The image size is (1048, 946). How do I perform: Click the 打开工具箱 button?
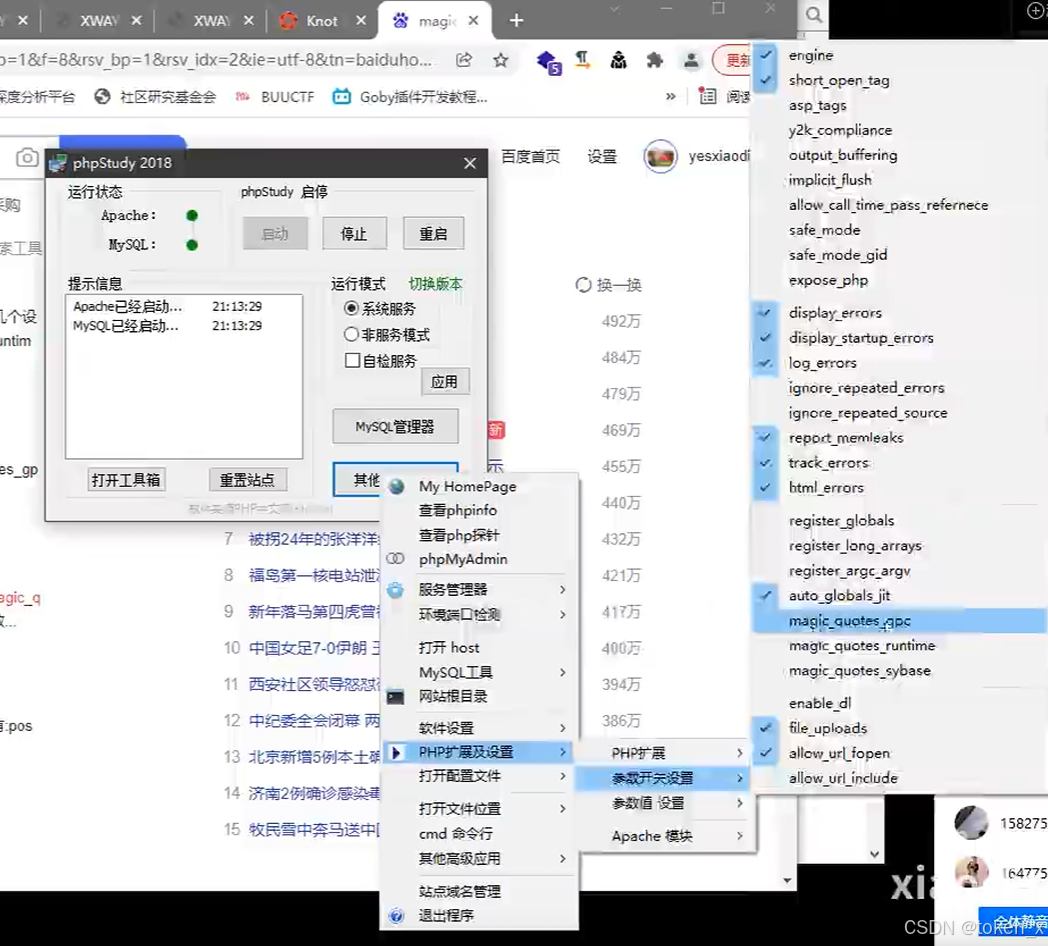pos(126,479)
